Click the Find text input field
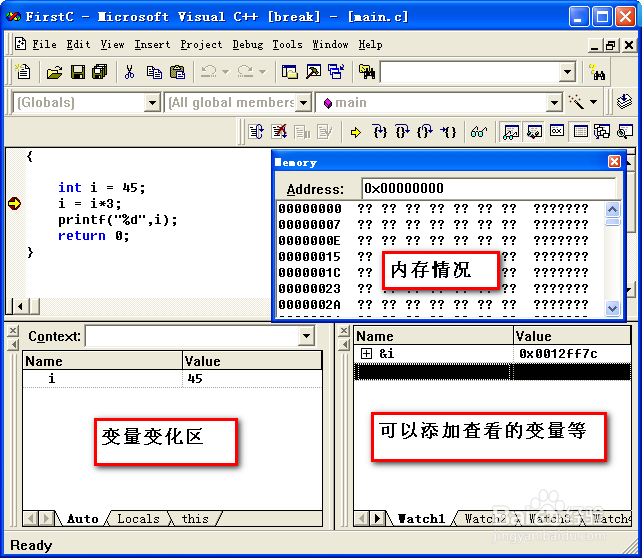Image resolution: width=642 pixels, height=558 pixels. click(470, 72)
